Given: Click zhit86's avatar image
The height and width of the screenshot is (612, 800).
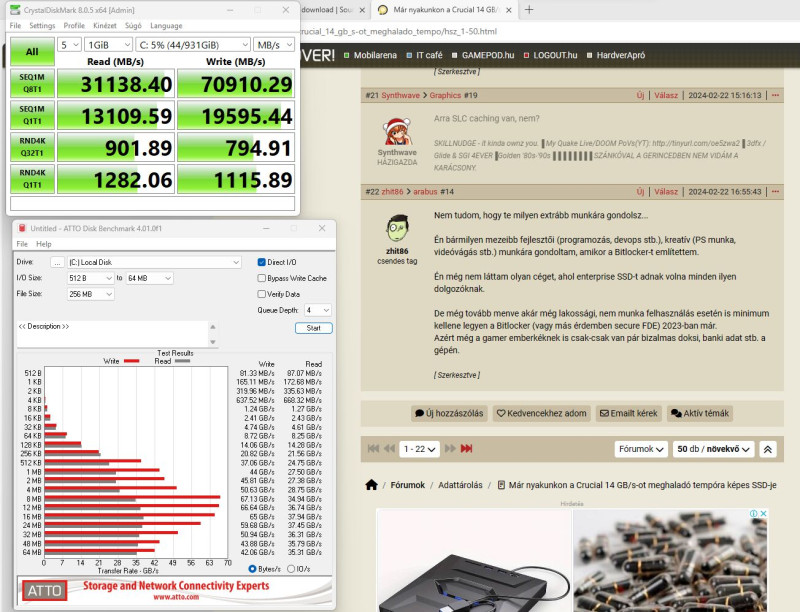Looking at the screenshot, I should [397, 228].
